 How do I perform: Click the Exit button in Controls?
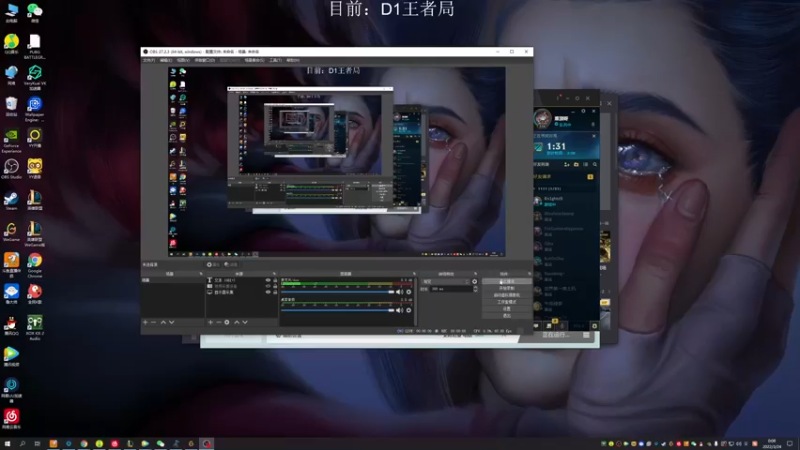(507, 316)
